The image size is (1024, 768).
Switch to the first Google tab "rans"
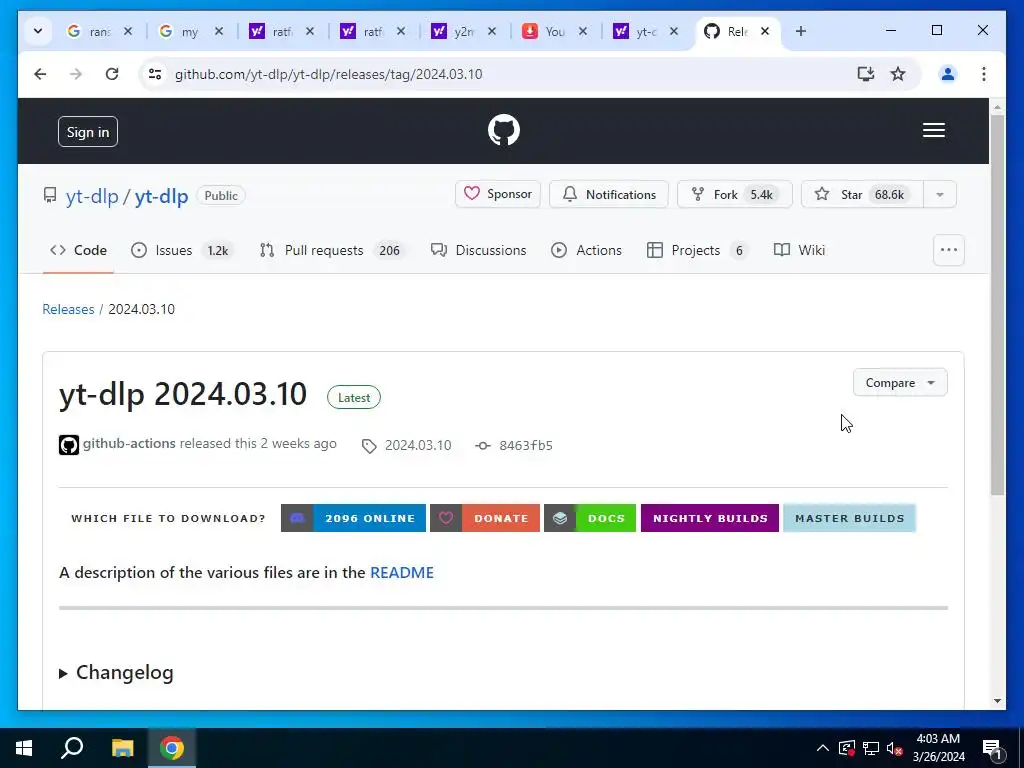(x=99, y=31)
